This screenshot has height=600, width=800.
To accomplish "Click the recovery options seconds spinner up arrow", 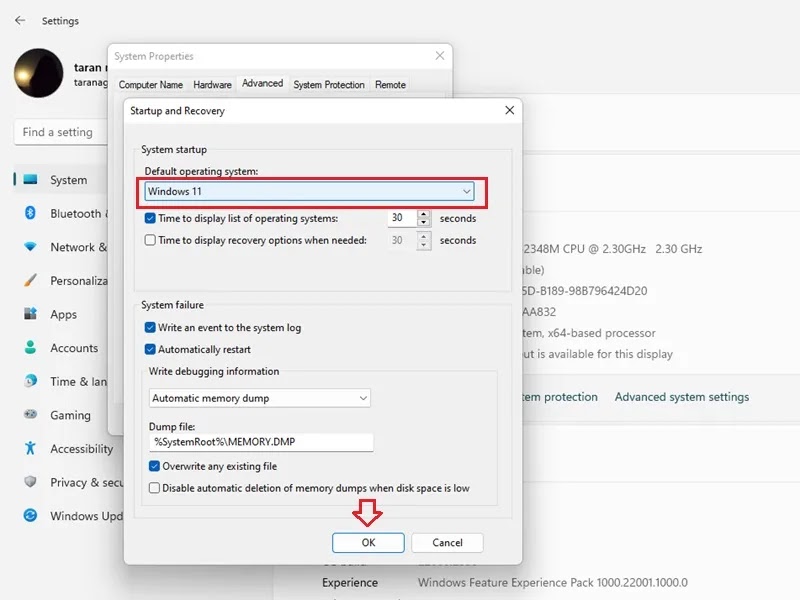I will click(423, 236).
